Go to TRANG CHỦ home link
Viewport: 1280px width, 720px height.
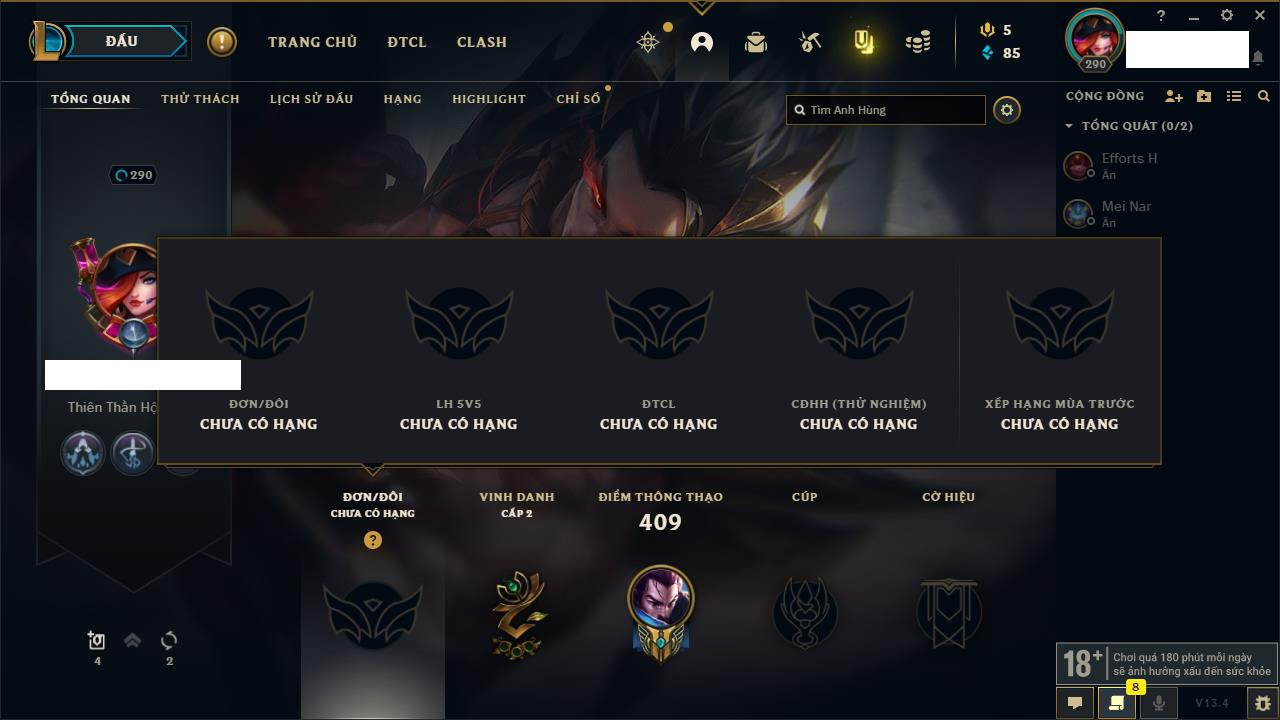[x=312, y=42]
